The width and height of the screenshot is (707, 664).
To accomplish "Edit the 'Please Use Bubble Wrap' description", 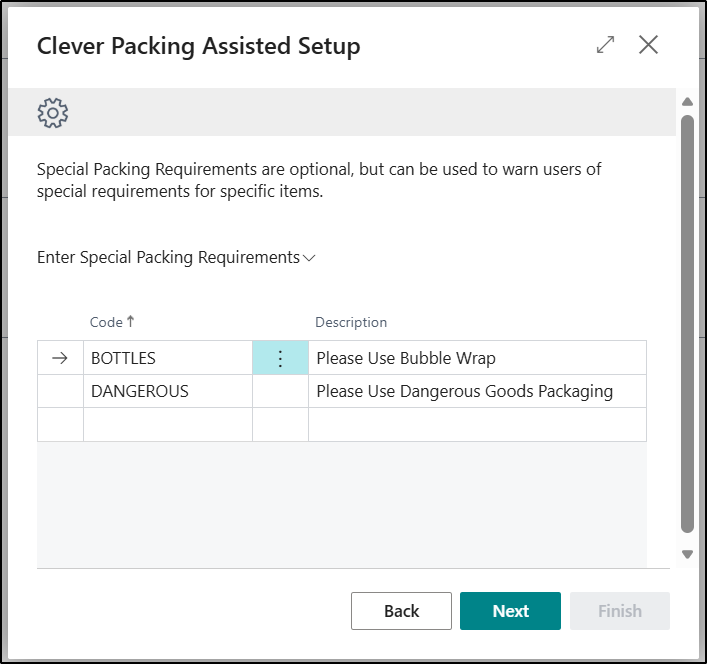I will [x=476, y=358].
